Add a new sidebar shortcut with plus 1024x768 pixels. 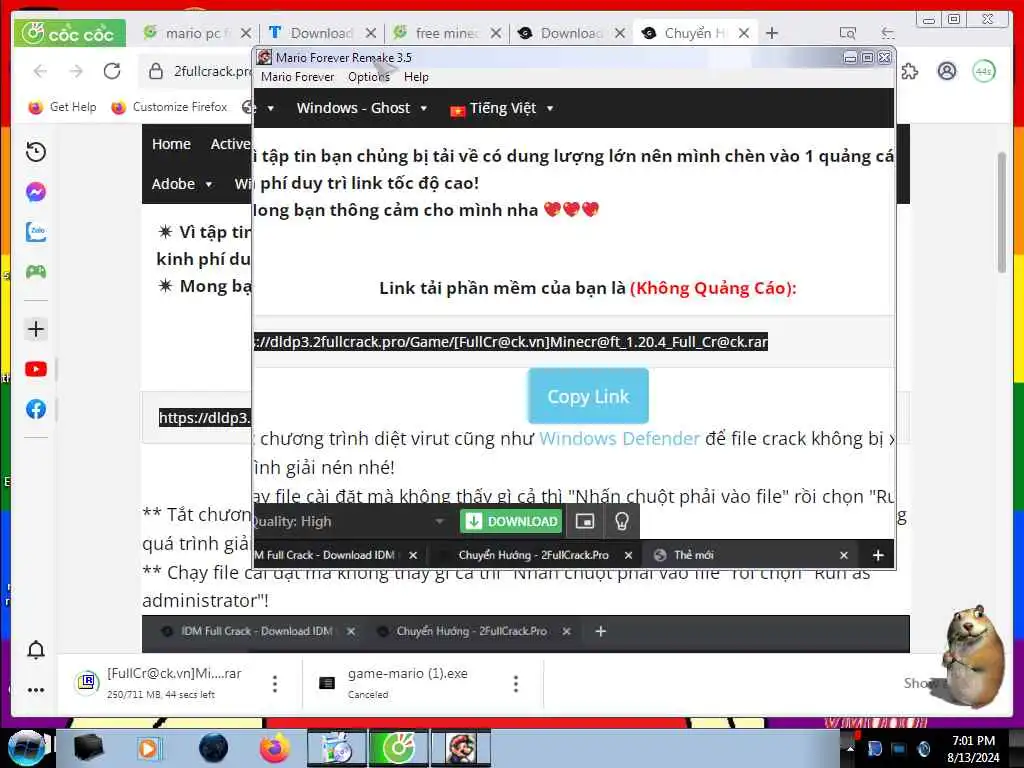(x=36, y=328)
